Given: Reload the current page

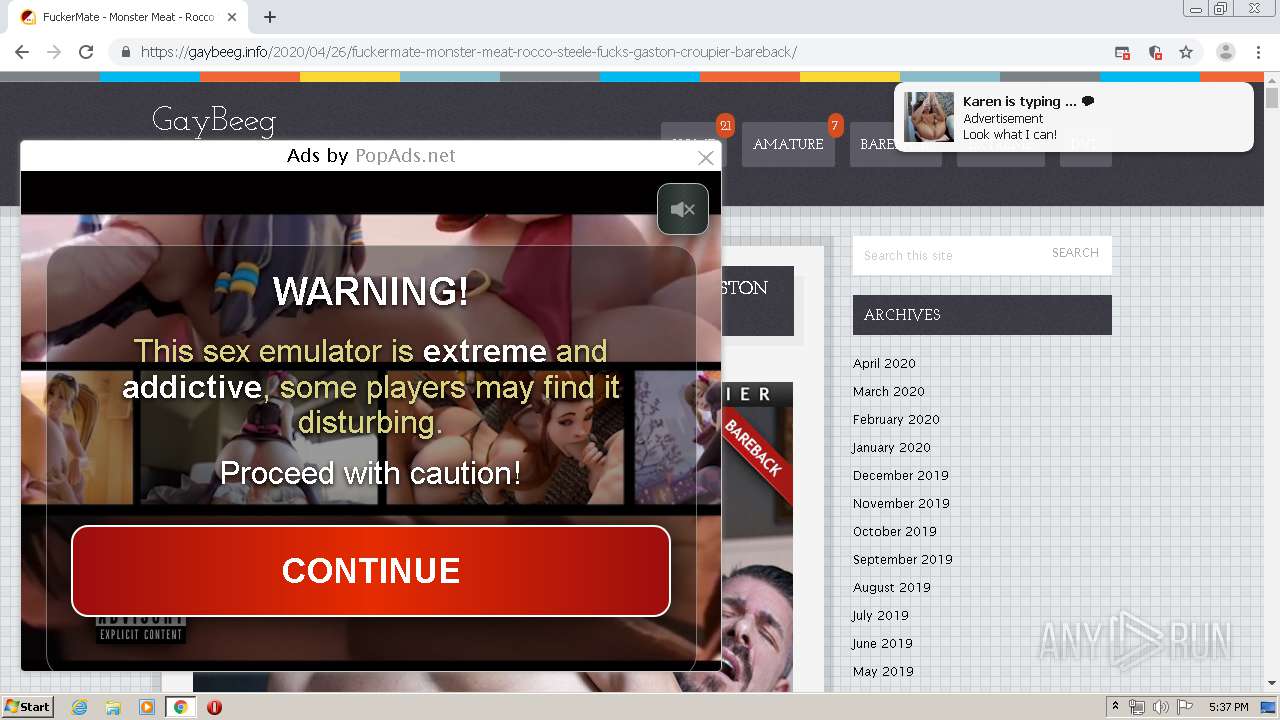Looking at the screenshot, I should pos(86,52).
